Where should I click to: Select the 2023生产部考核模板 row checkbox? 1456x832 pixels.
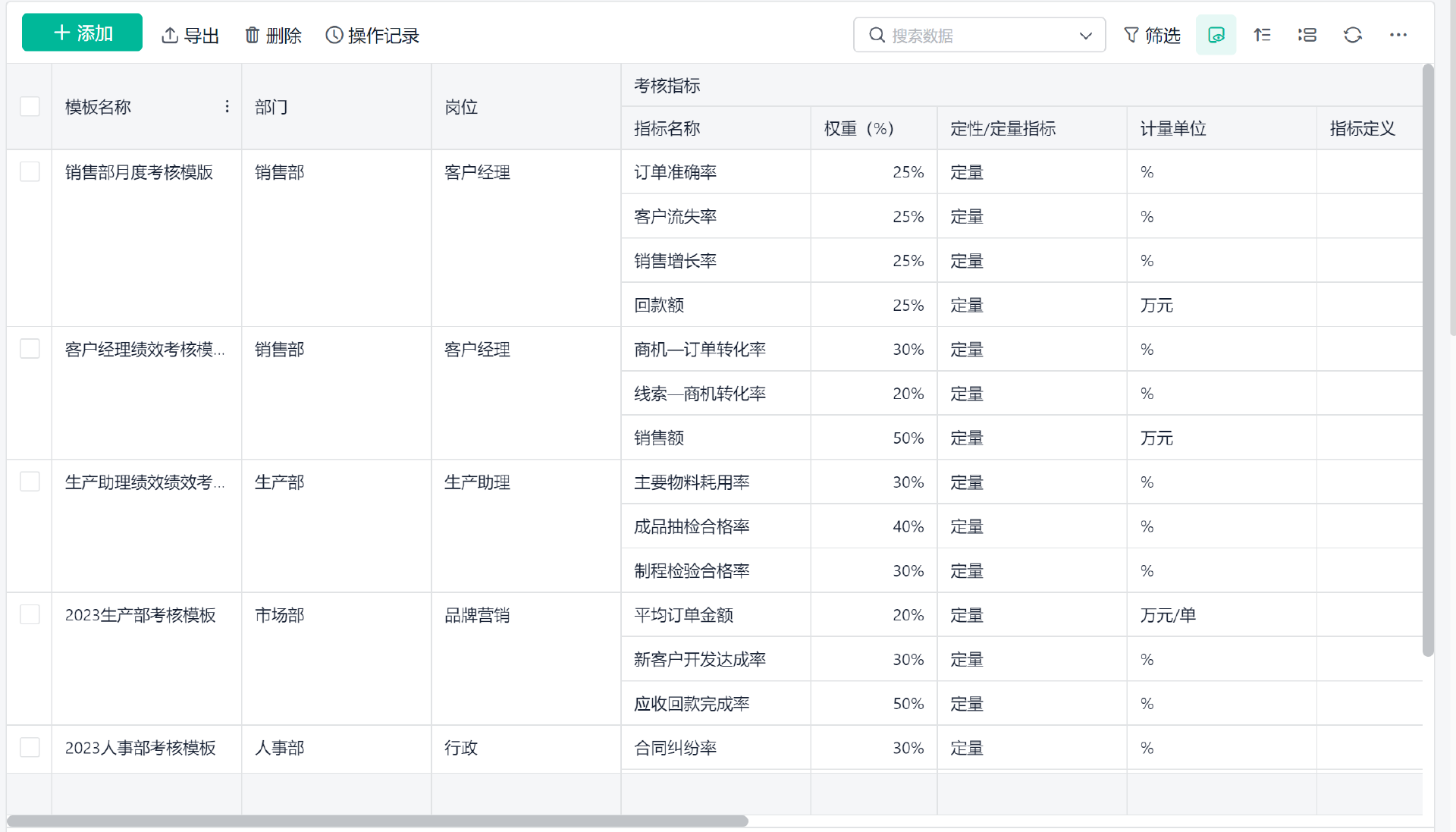click(x=30, y=614)
